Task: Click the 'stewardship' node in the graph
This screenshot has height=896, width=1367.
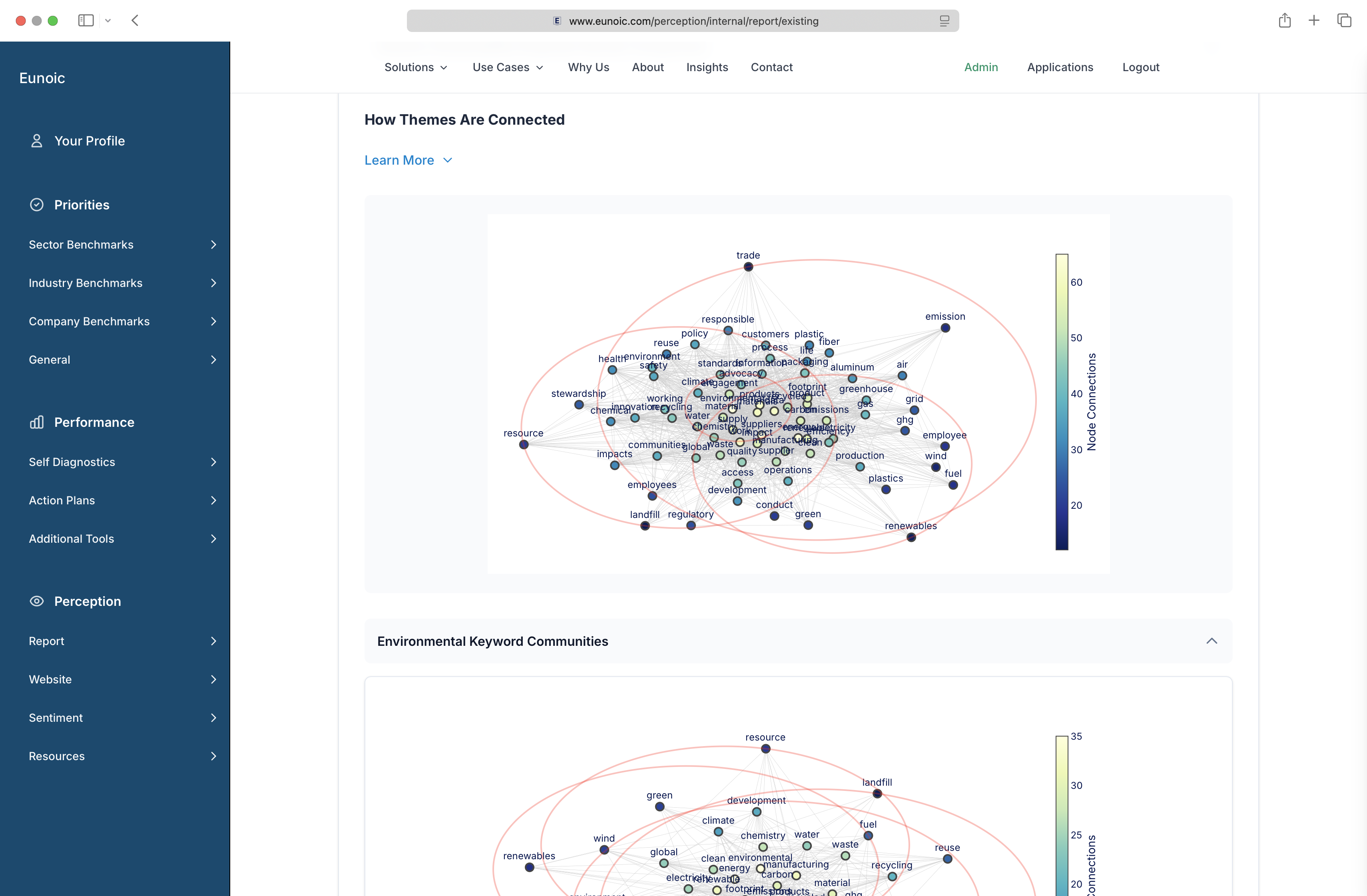Action: 579,405
